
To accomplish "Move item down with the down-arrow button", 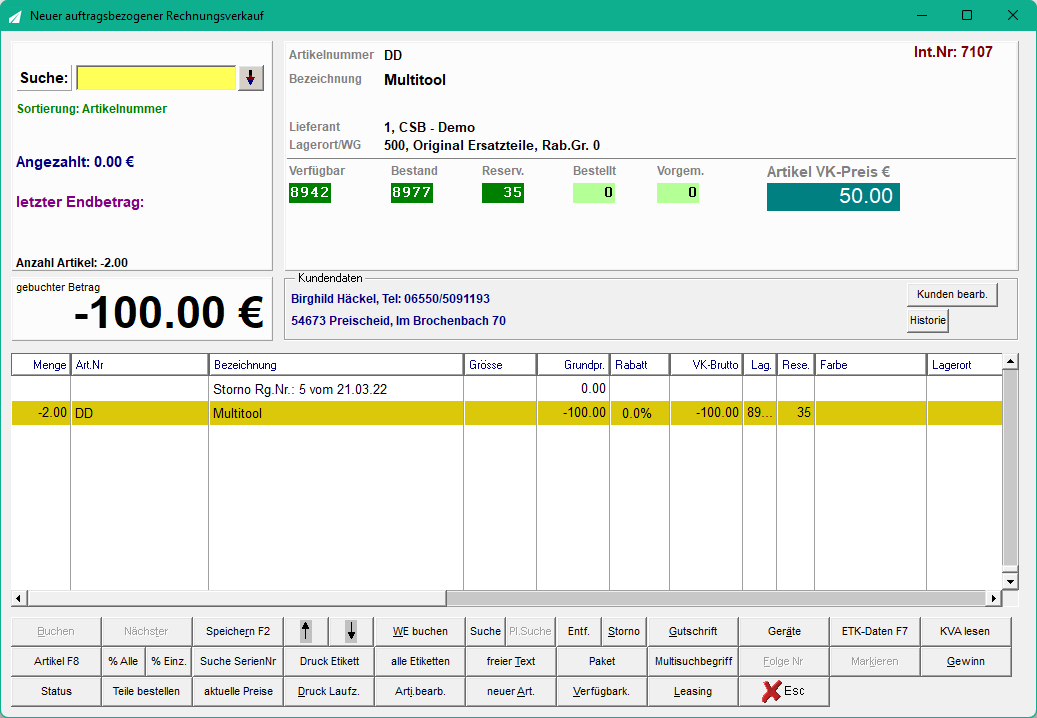I will [351, 631].
